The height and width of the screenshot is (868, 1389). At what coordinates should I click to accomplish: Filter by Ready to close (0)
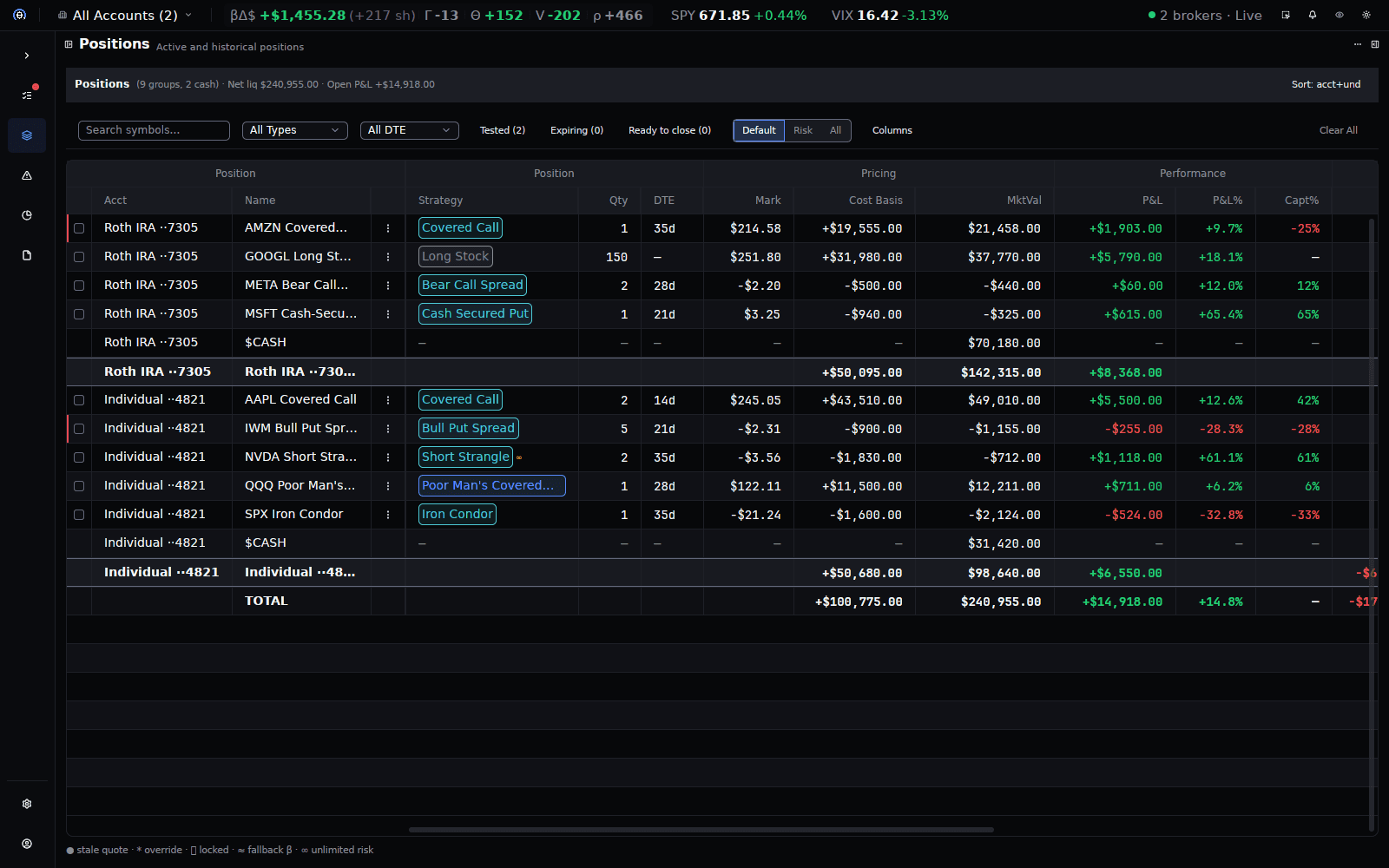pos(669,130)
